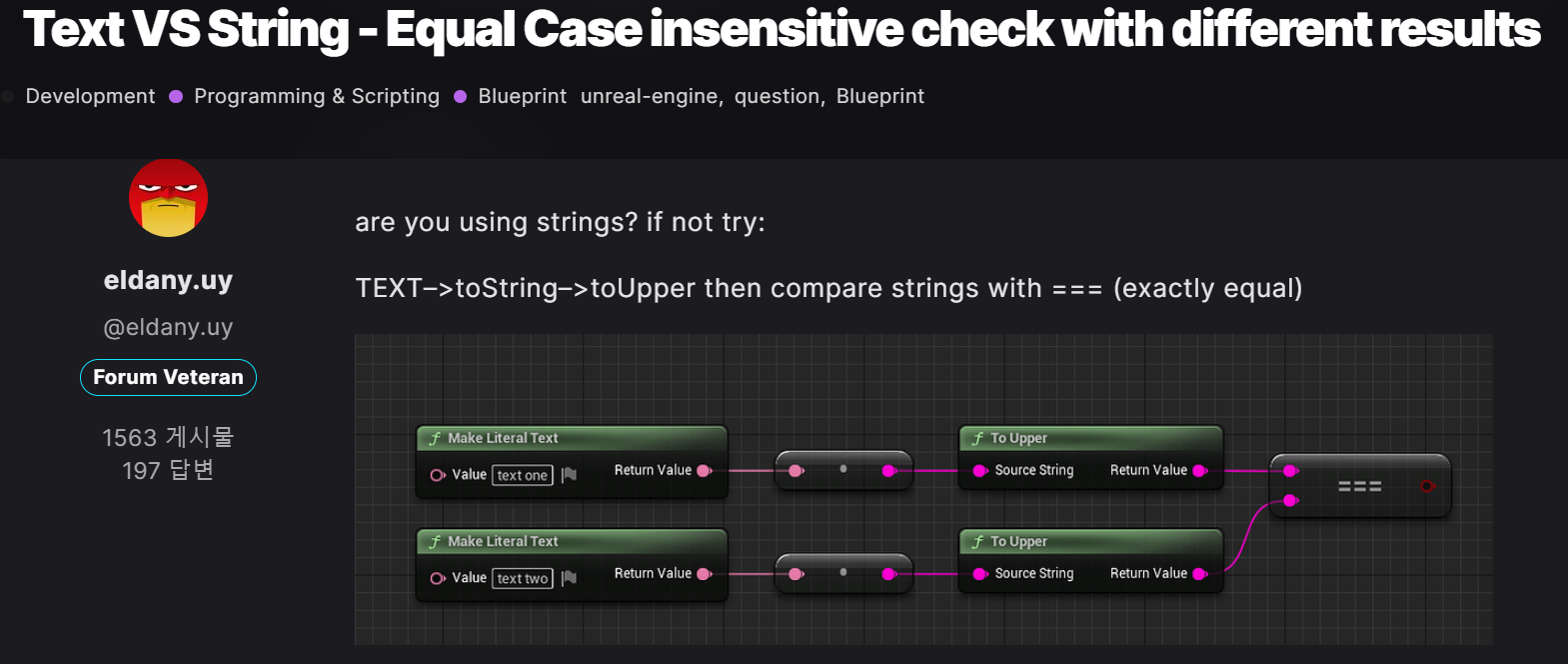The image size is (1568, 664).
Task: Click the red boolean output pin of the === node
Action: [x=1427, y=486]
